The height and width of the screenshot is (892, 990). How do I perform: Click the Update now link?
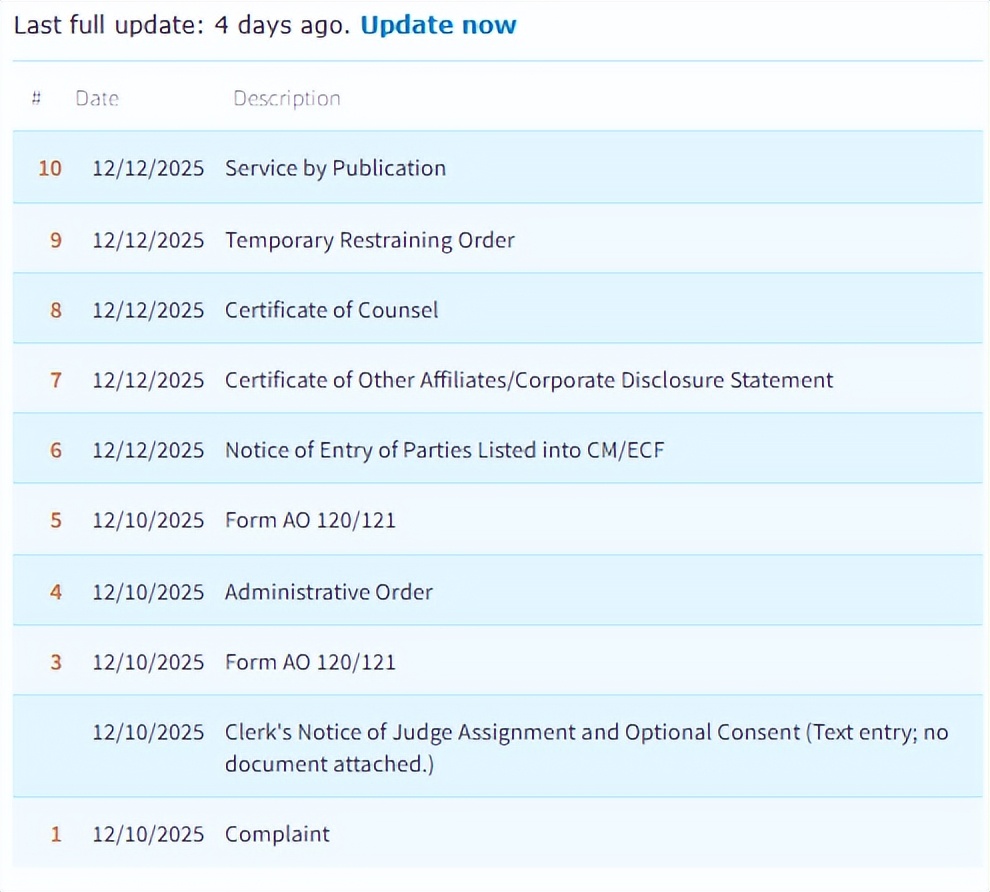[x=438, y=25]
